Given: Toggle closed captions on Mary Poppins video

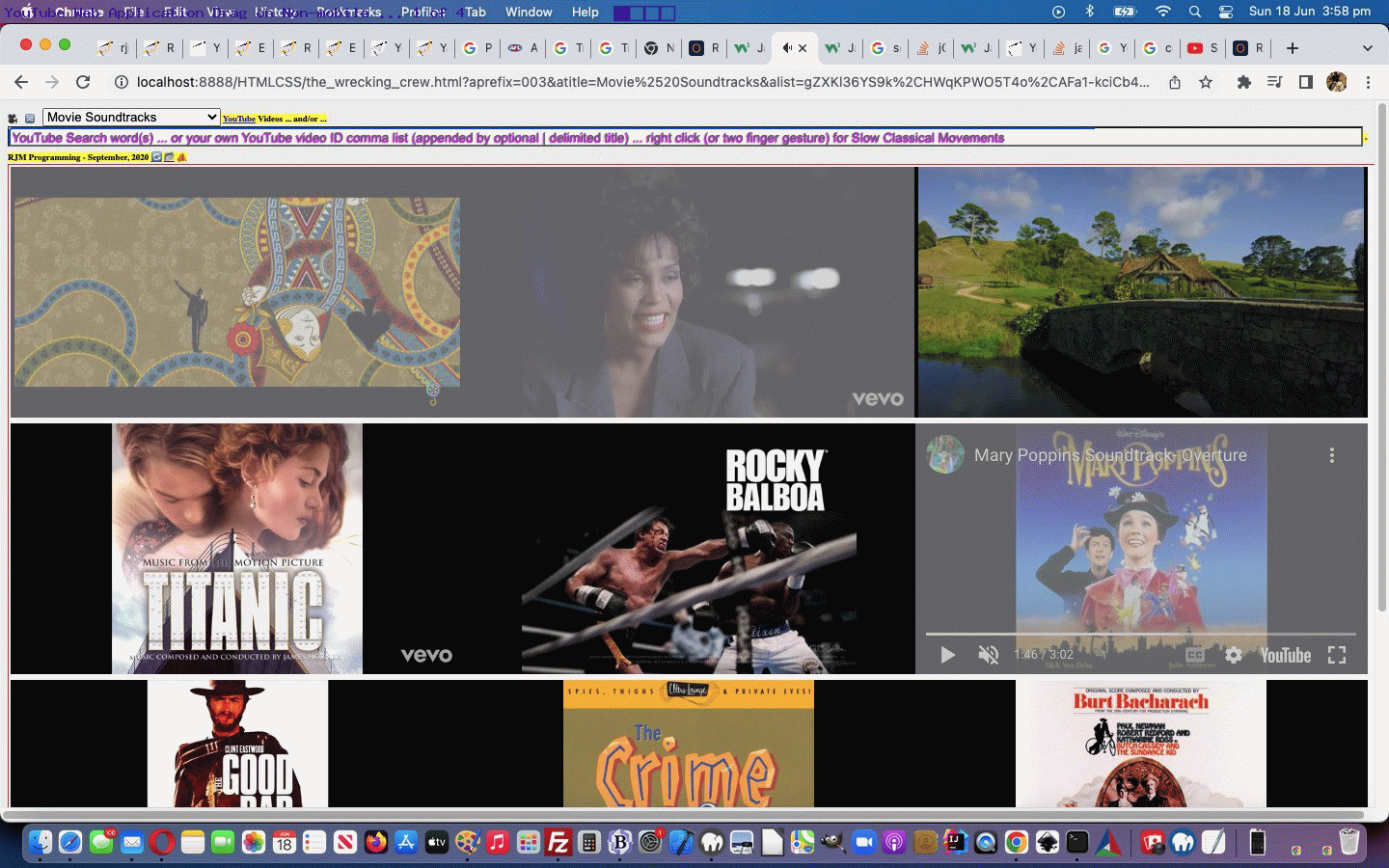Looking at the screenshot, I should pyautogui.click(x=1195, y=655).
